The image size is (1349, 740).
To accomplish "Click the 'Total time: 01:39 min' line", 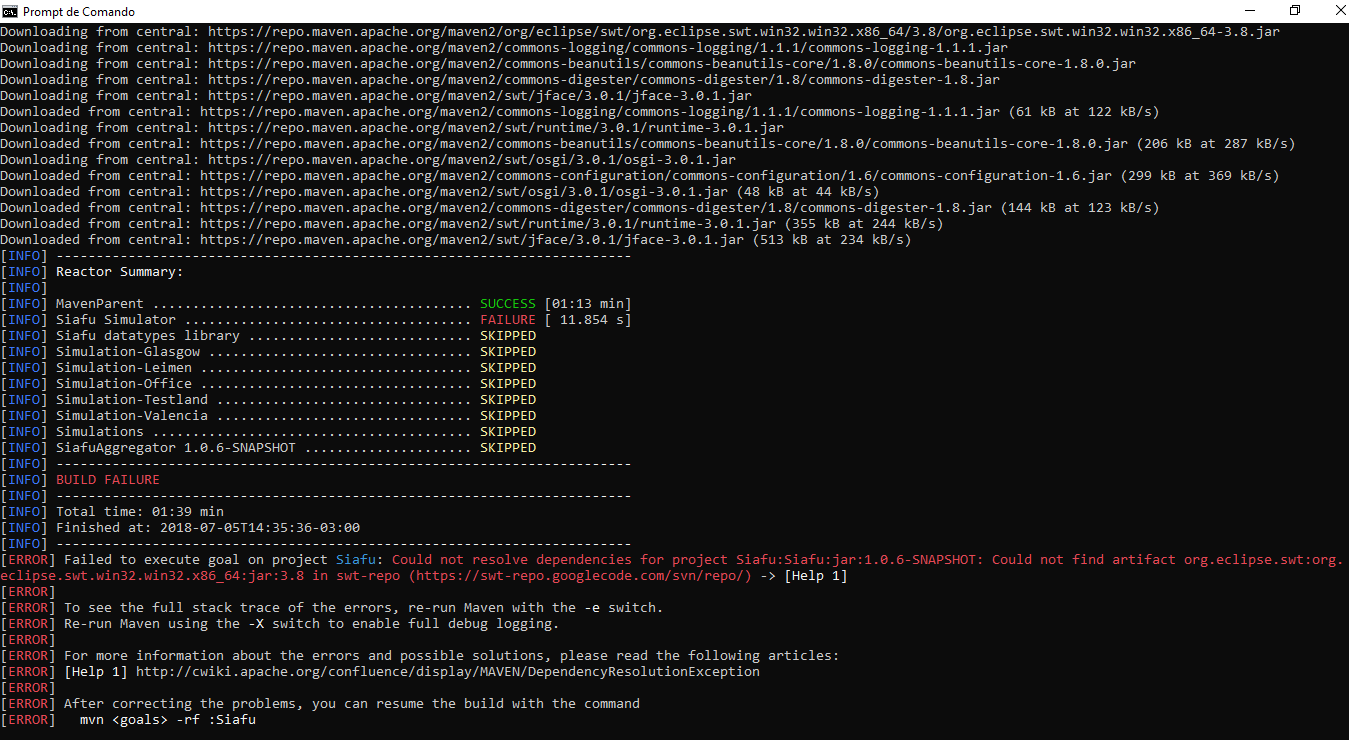I will (x=140, y=512).
